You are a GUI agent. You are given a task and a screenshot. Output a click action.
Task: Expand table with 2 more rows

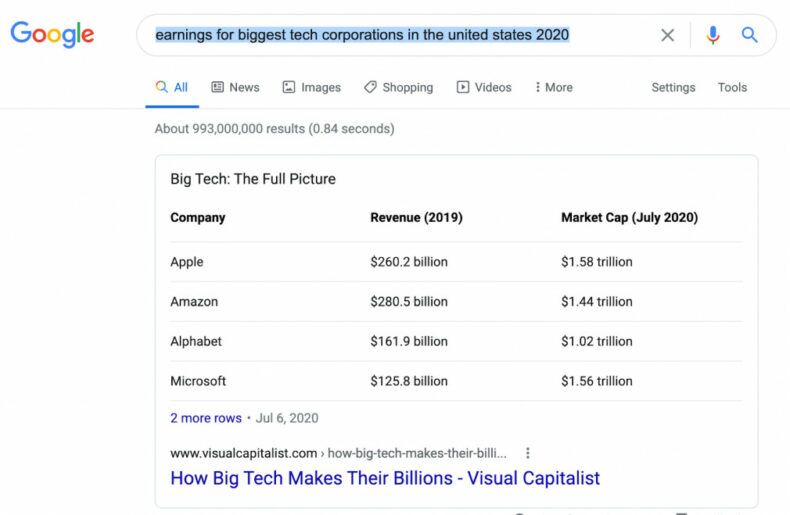[206, 418]
